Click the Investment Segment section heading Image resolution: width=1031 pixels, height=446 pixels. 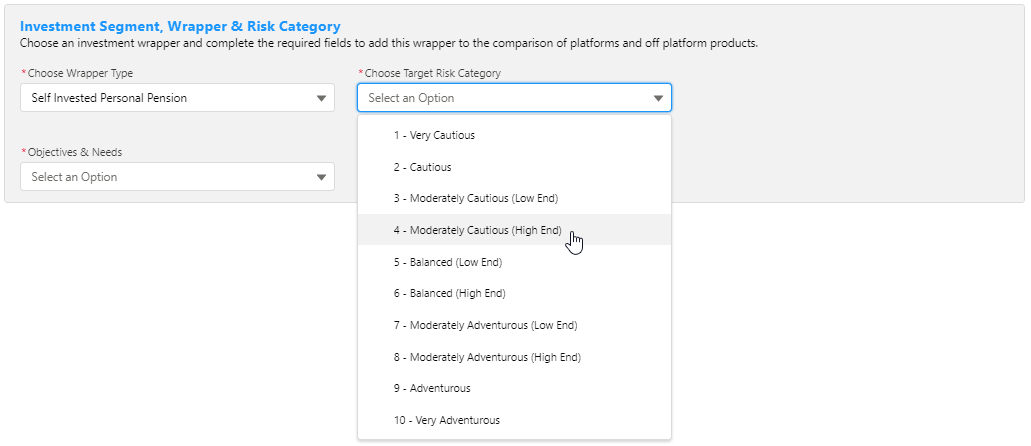tap(180, 27)
